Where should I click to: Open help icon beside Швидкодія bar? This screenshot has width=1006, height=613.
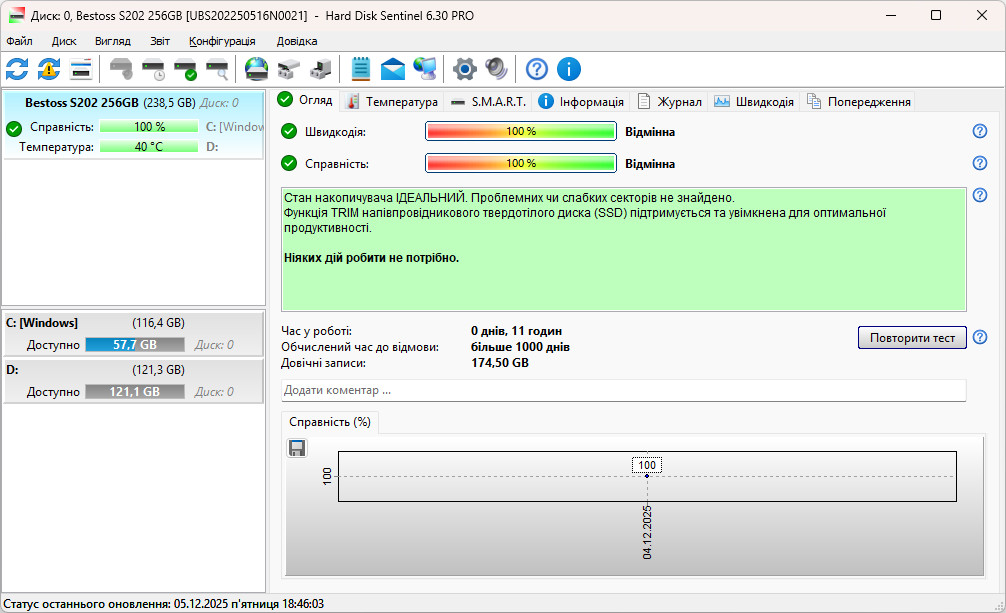pos(980,131)
